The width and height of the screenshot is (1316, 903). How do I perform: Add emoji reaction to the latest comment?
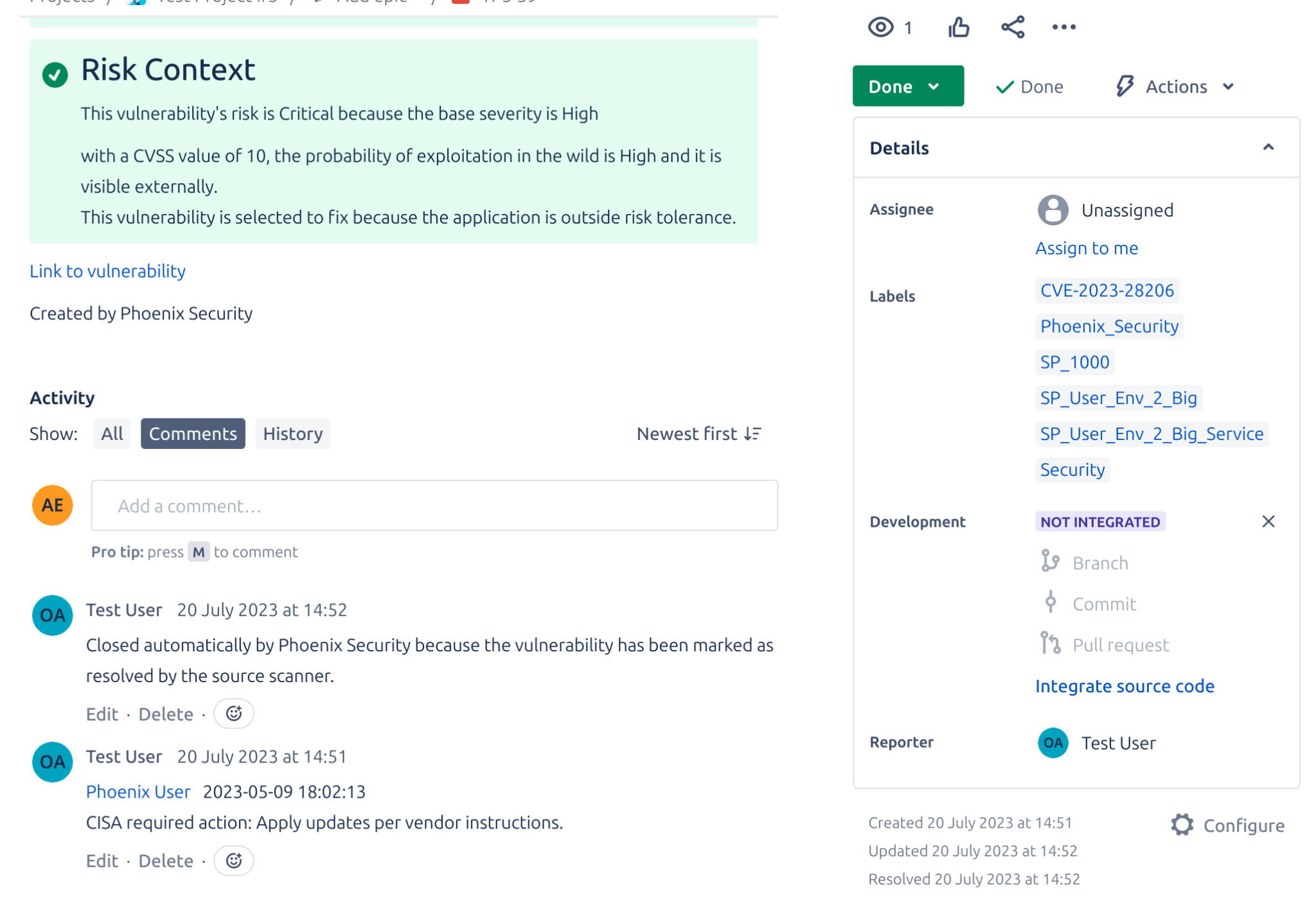point(233,713)
